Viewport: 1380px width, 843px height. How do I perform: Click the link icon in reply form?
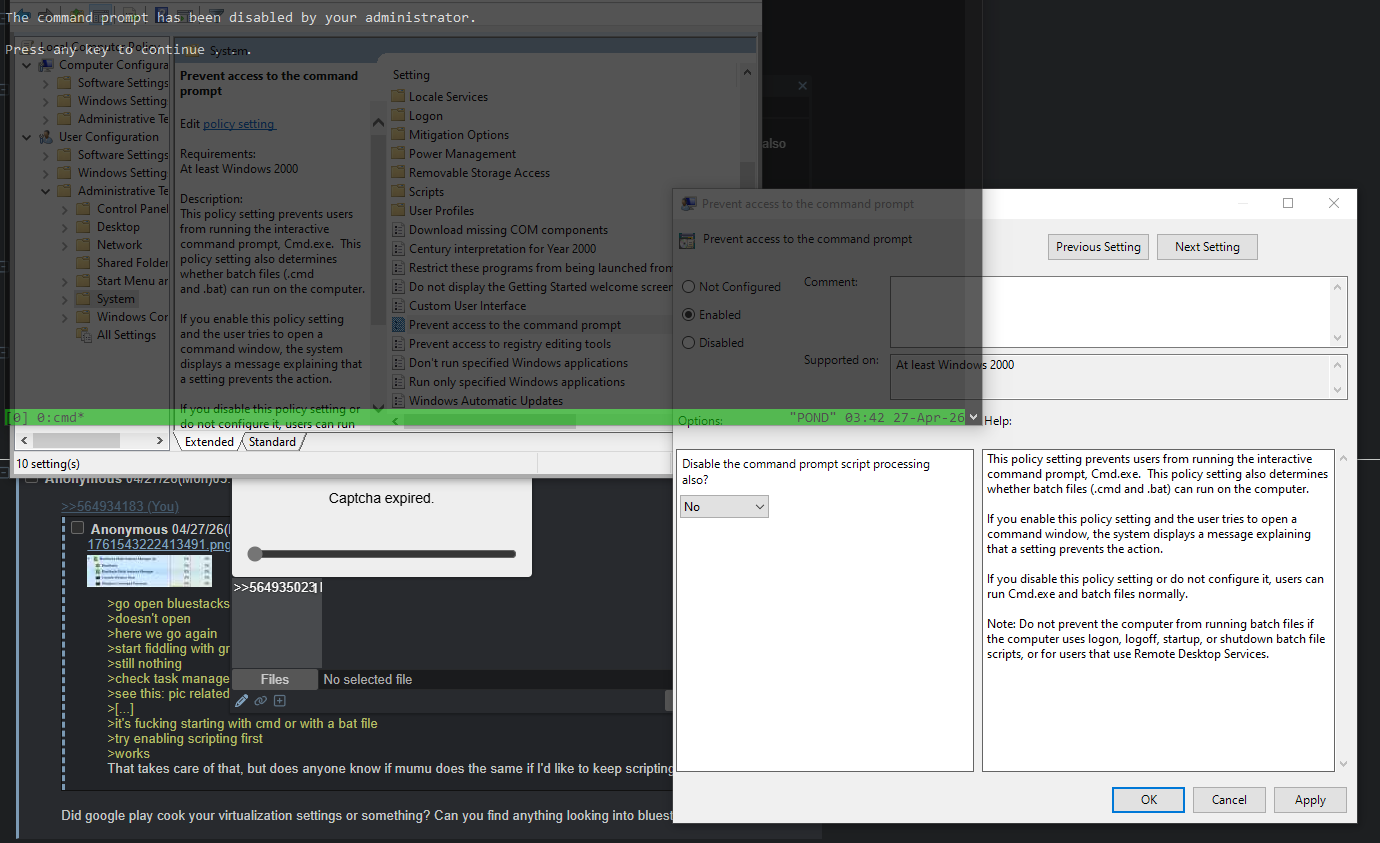pyautogui.click(x=260, y=701)
